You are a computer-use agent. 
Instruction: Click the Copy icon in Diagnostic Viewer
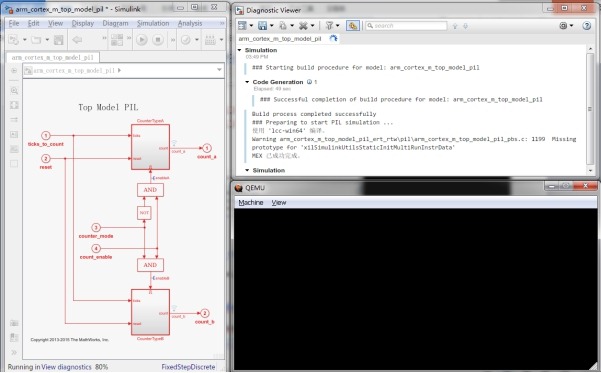click(x=283, y=26)
